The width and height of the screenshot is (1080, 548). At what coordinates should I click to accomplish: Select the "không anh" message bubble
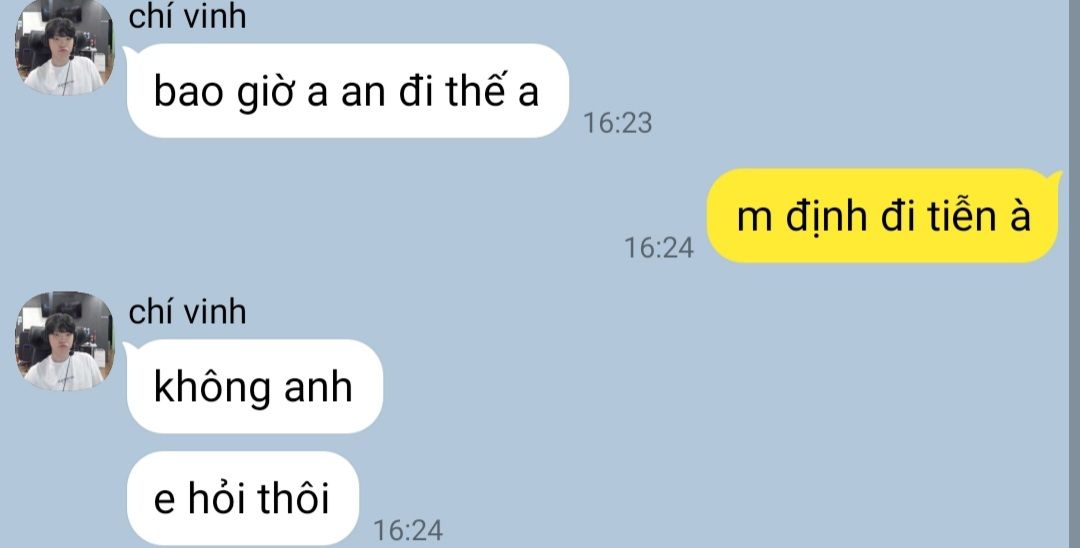pyautogui.click(x=254, y=386)
